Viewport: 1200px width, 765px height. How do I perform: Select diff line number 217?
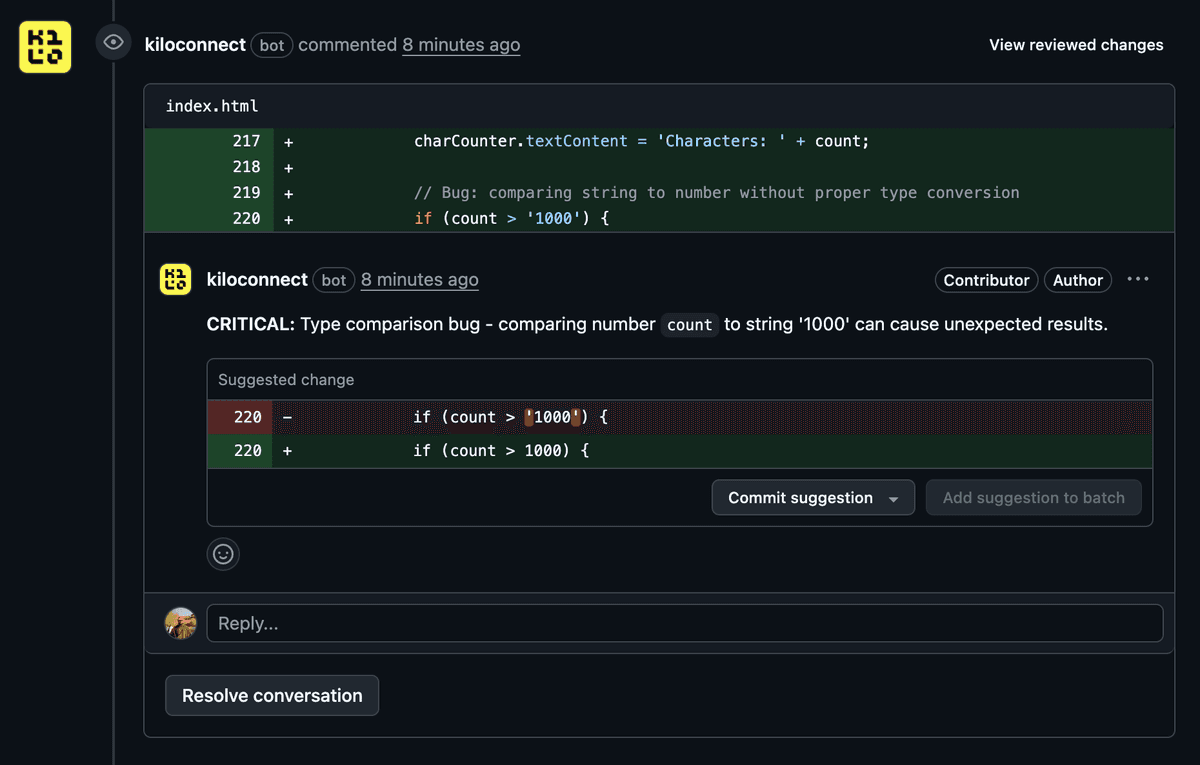pyautogui.click(x=246, y=141)
